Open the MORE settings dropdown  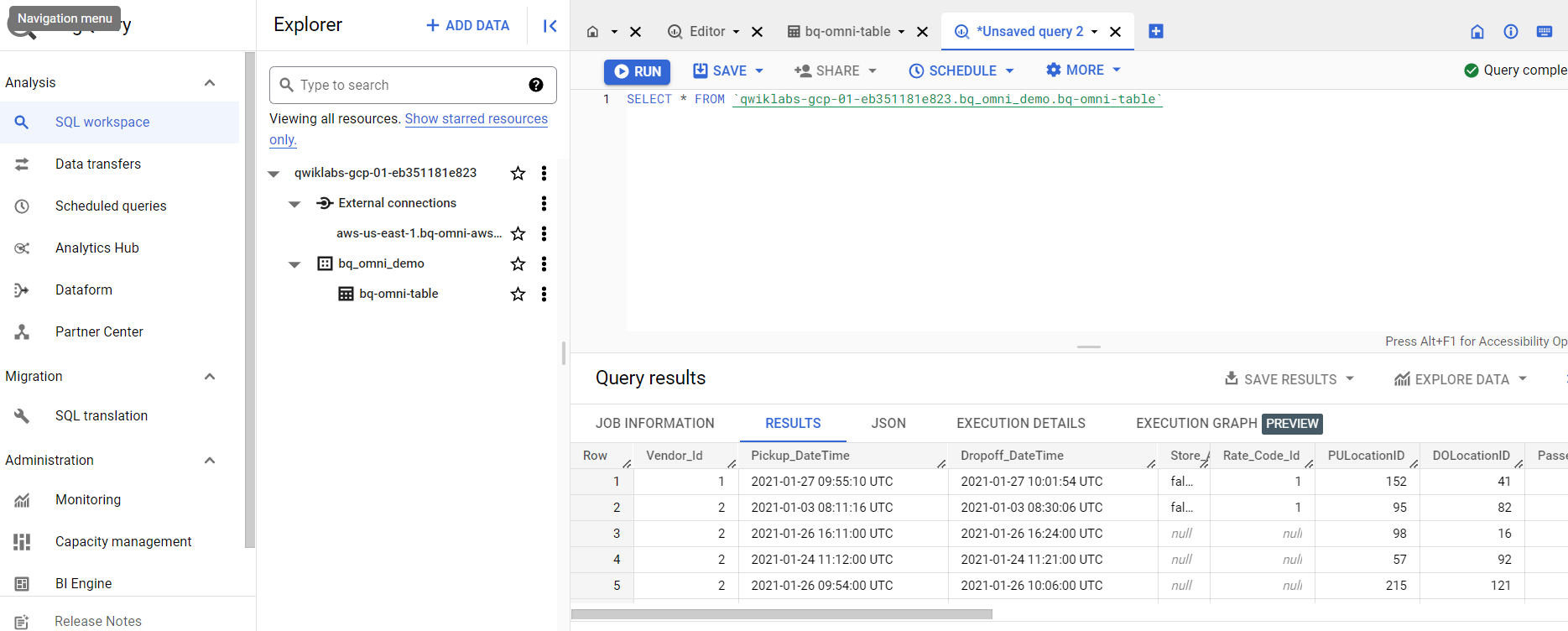(1083, 70)
